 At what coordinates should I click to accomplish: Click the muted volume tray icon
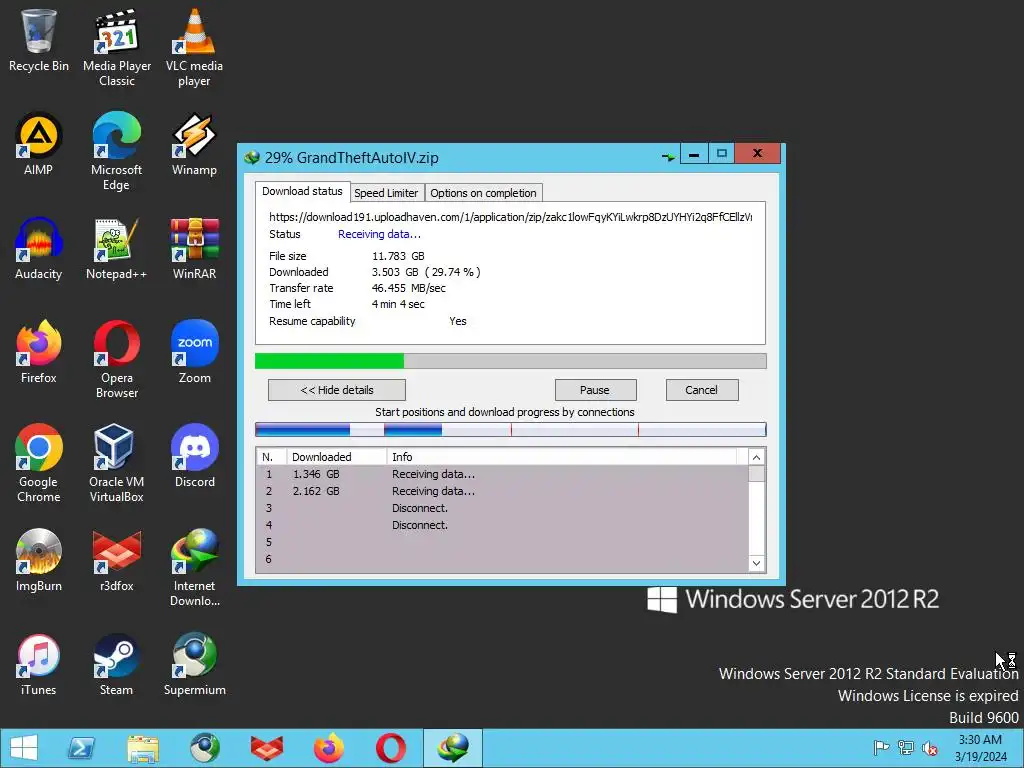929,748
